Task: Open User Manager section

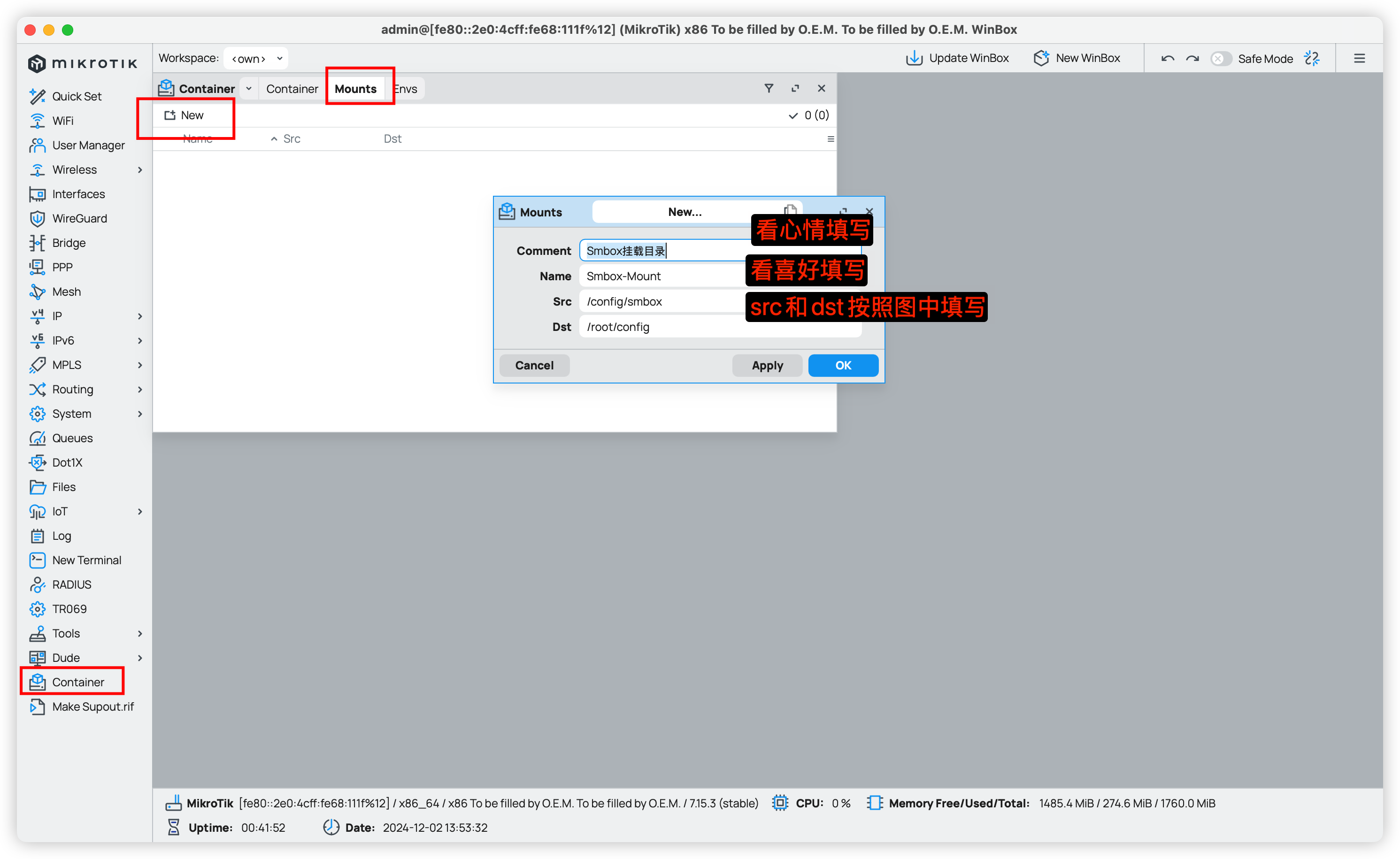Action: click(88, 145)
